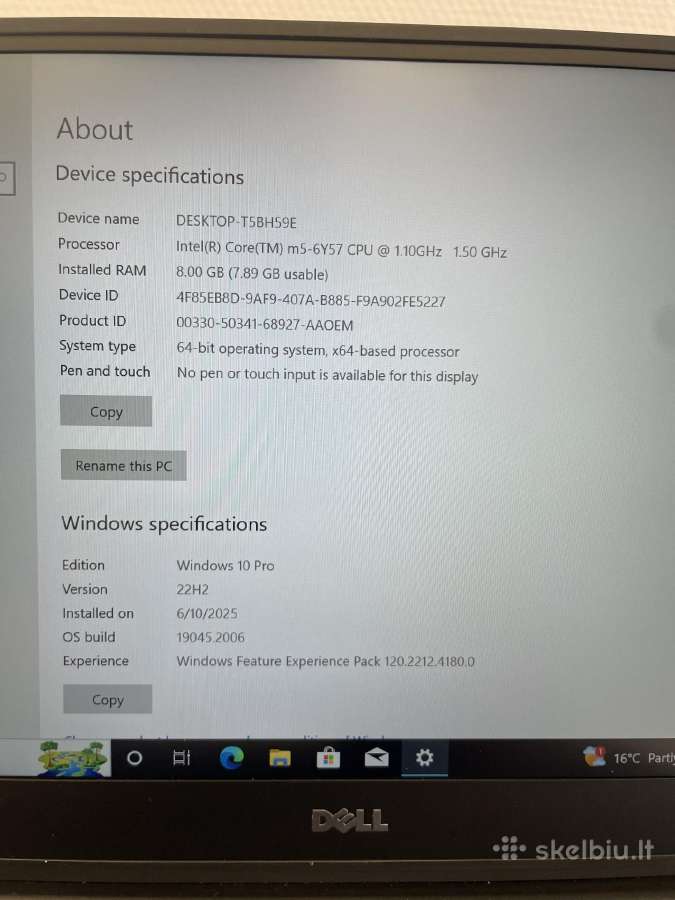This screenshot has width=675, height=900.
Task: Click Windows specifications heading
Action: 164,523
